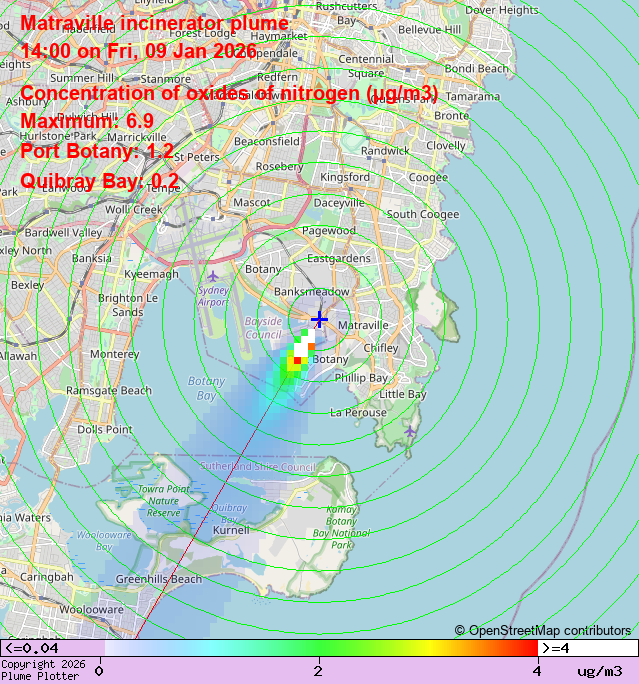Click the 'Quibray Bay: 0.2' reading
This screenshot has height=684, width=639.
pos(100,181)
